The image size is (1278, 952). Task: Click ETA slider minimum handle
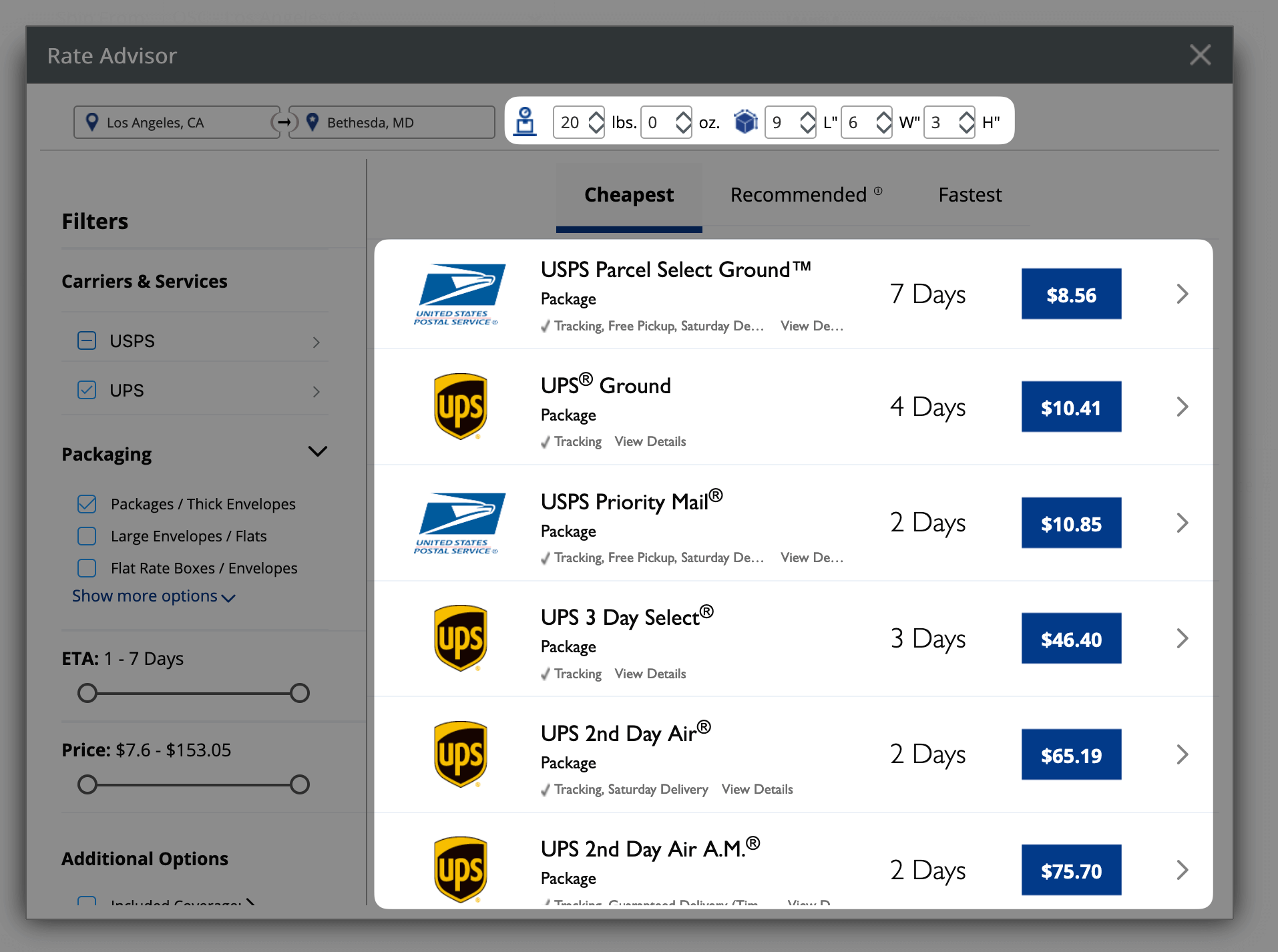[x=87, y=693]
